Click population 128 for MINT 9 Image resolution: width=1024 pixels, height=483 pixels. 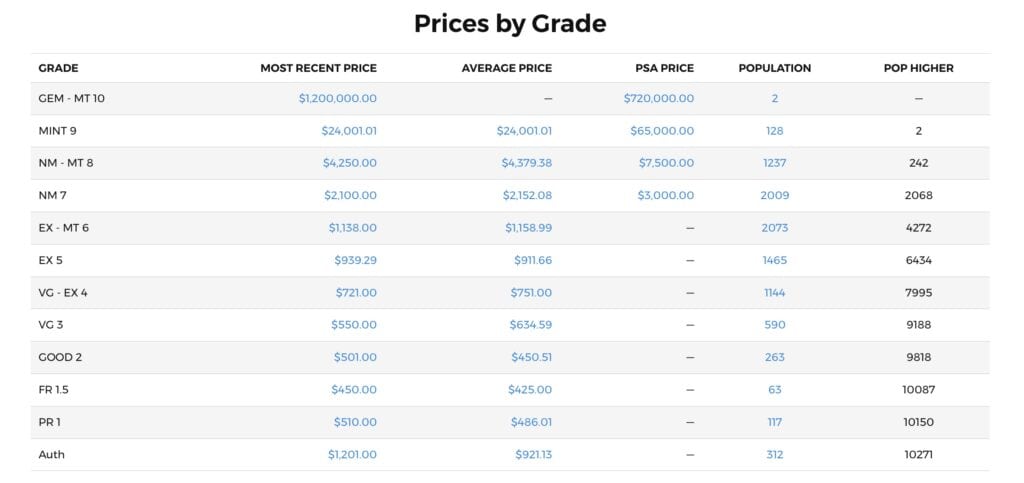click(774, 131)
